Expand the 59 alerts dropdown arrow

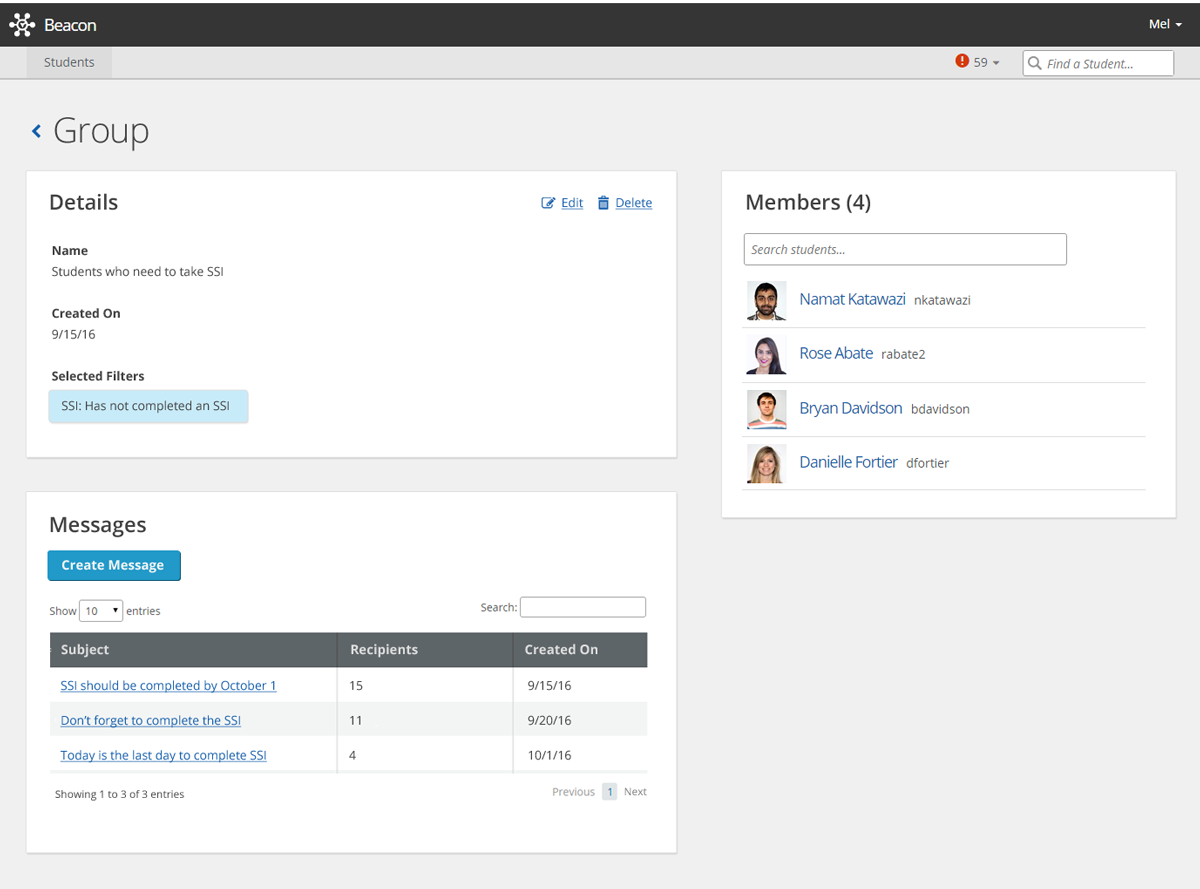click(x=993, y=62)
